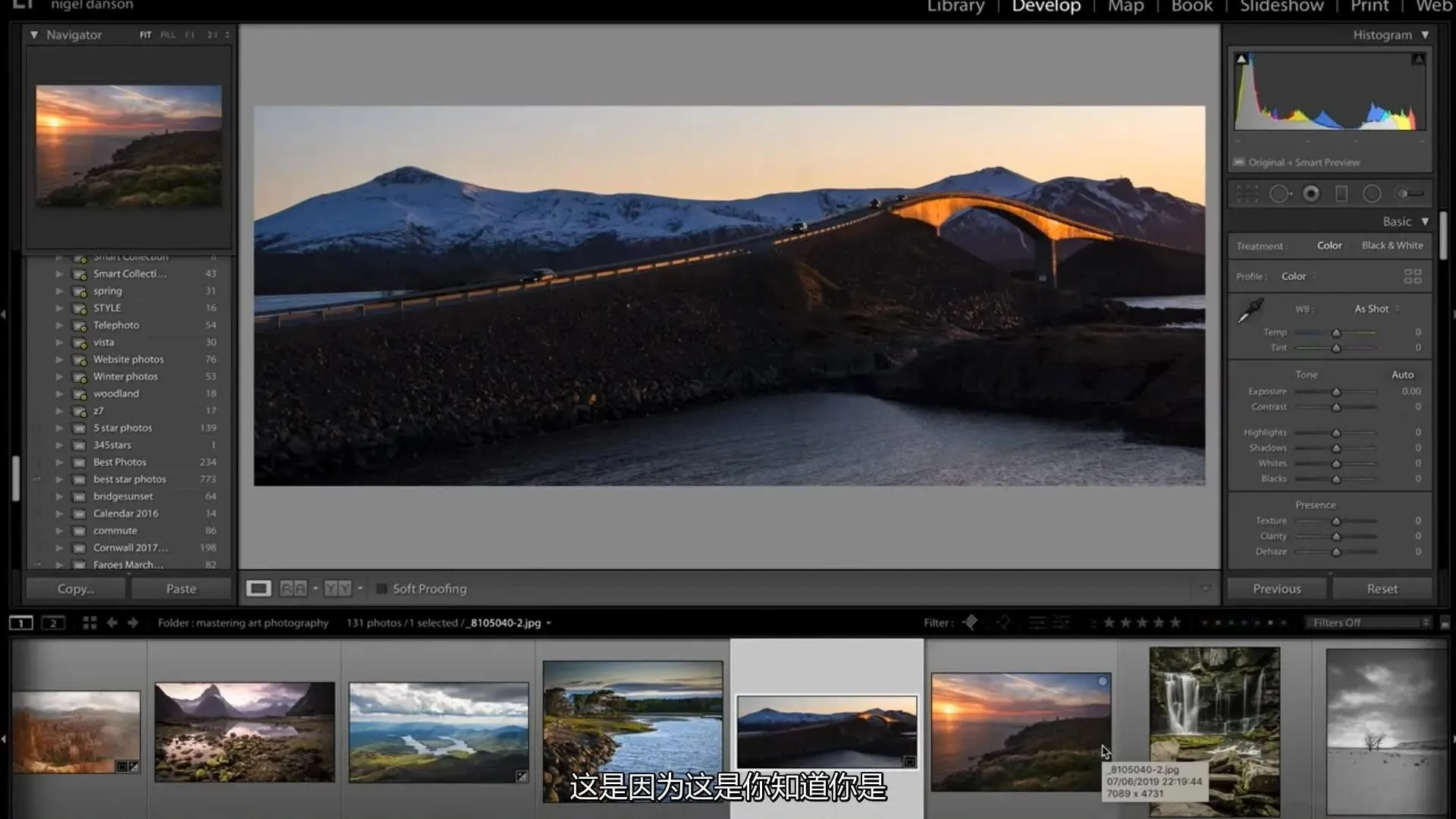This screenshot has height=819, width=1456.
Task: Select the Radial Filter tool
Action: 1372,194
